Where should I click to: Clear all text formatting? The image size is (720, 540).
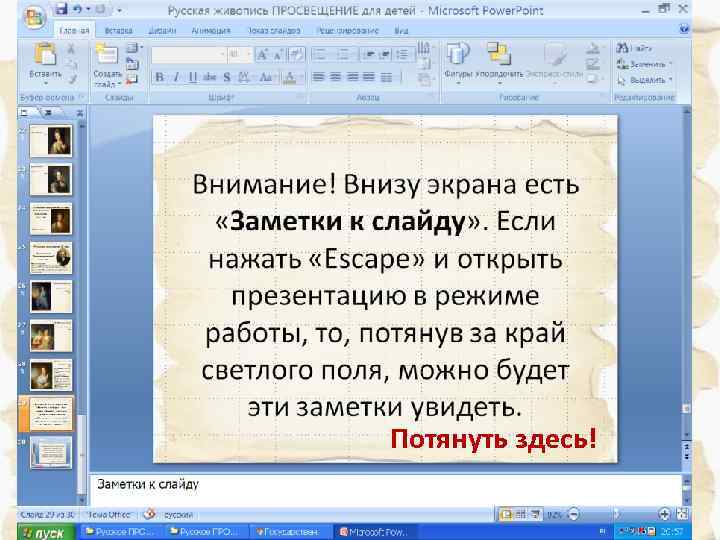pos(296,55)
